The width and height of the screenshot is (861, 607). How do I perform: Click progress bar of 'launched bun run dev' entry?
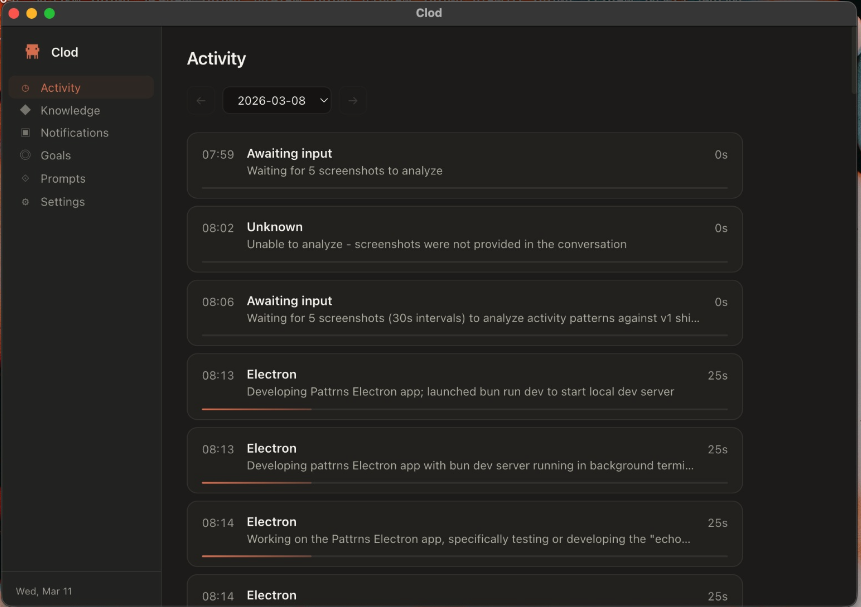[465, 409]
